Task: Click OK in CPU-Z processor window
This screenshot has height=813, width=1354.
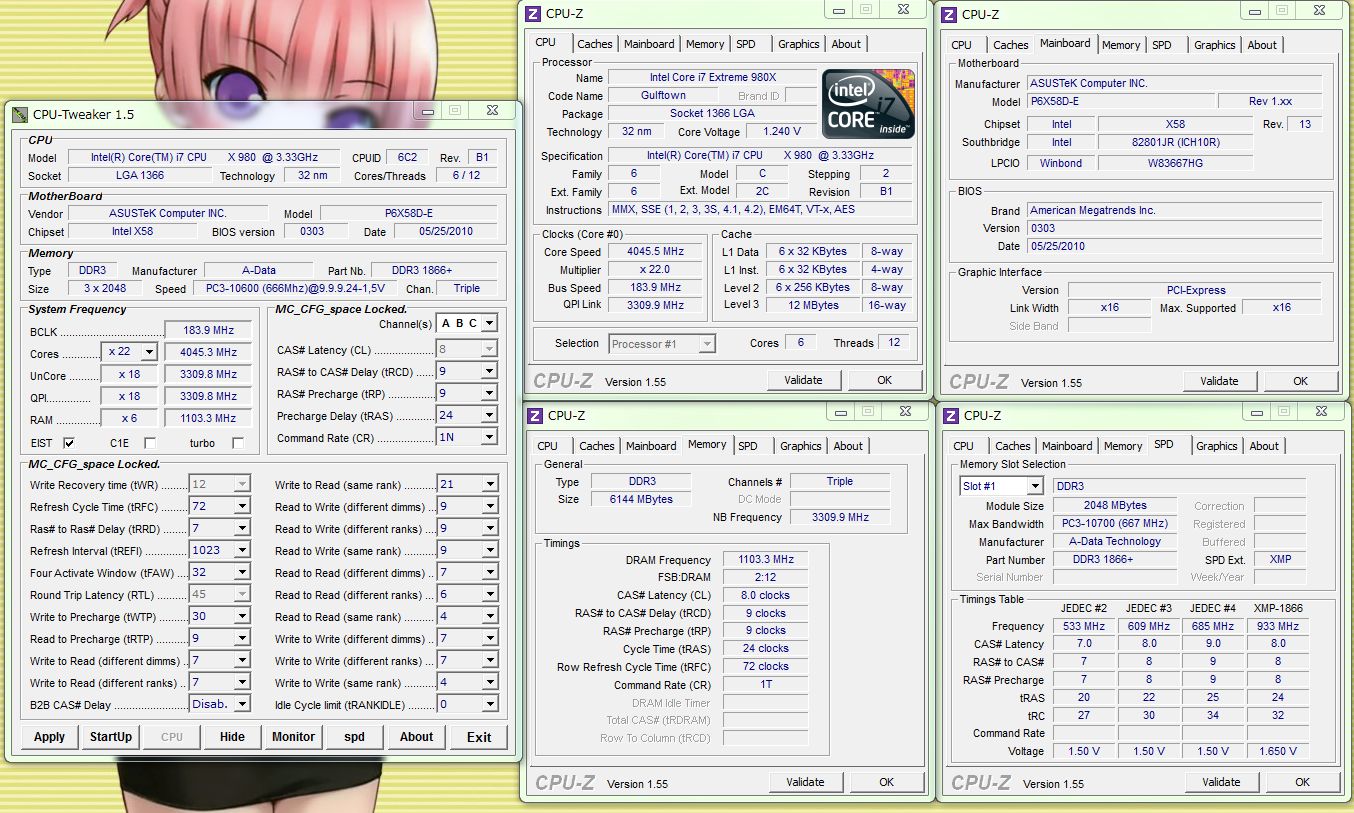Action: [884, 380]
